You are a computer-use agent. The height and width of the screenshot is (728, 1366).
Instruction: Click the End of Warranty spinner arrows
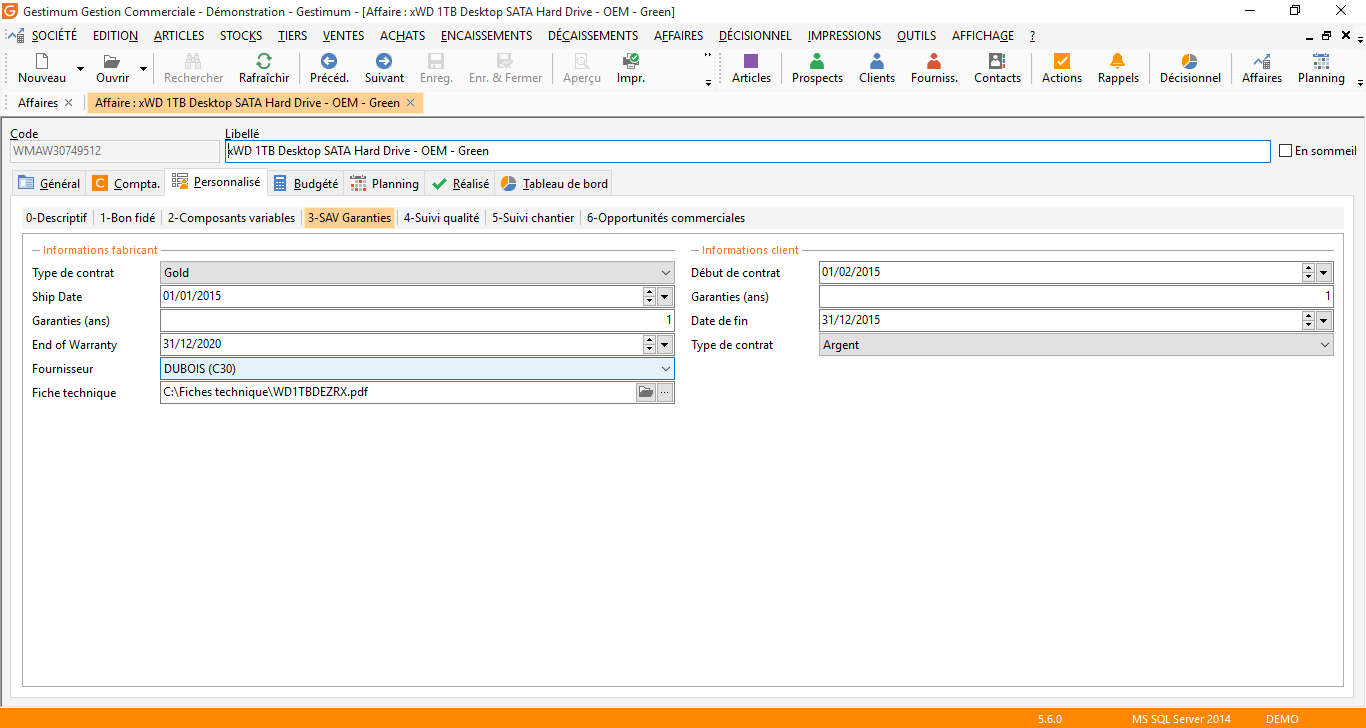(x=649, y=345)
